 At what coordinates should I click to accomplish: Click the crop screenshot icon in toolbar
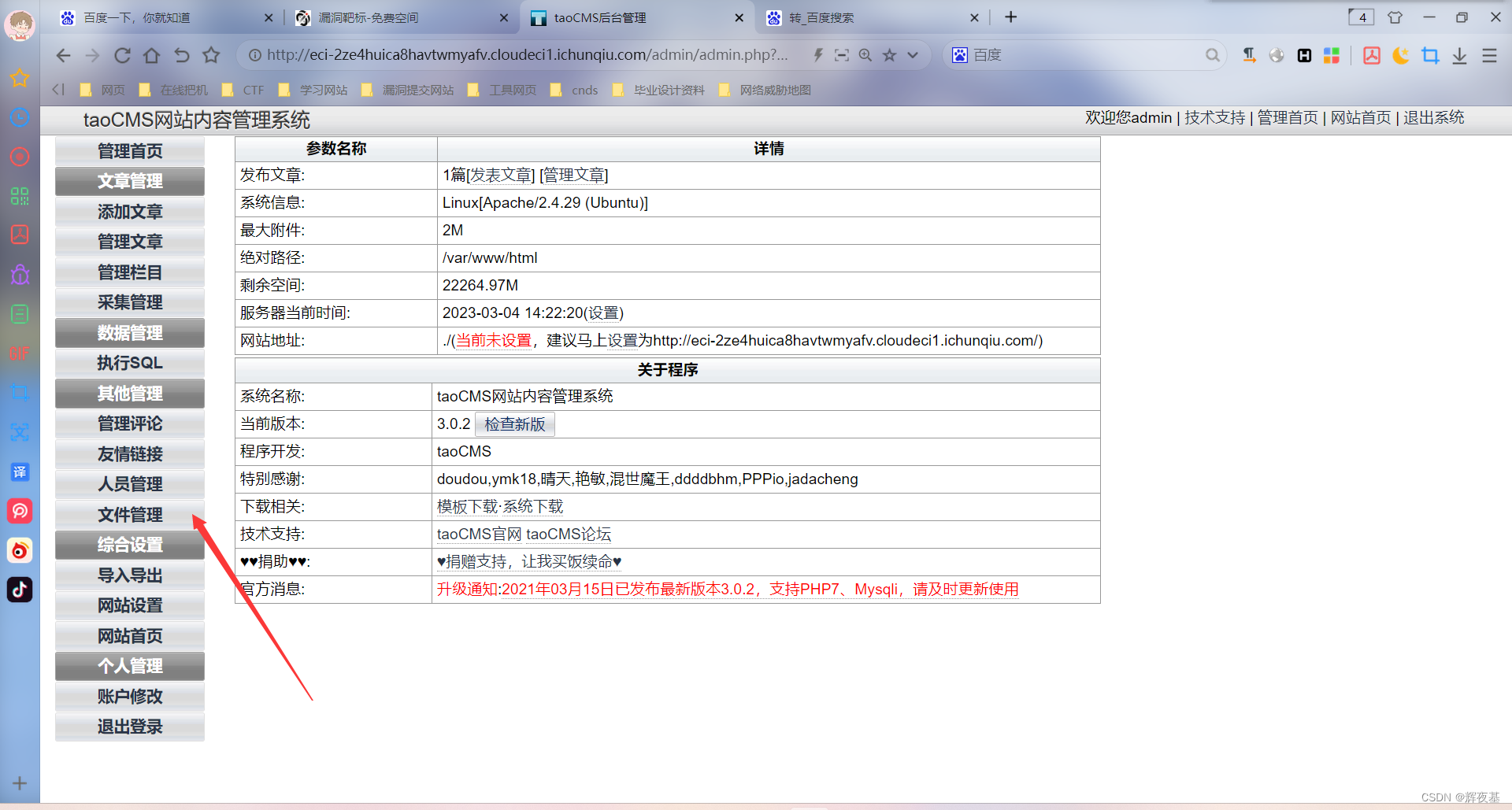point(1430,55)
